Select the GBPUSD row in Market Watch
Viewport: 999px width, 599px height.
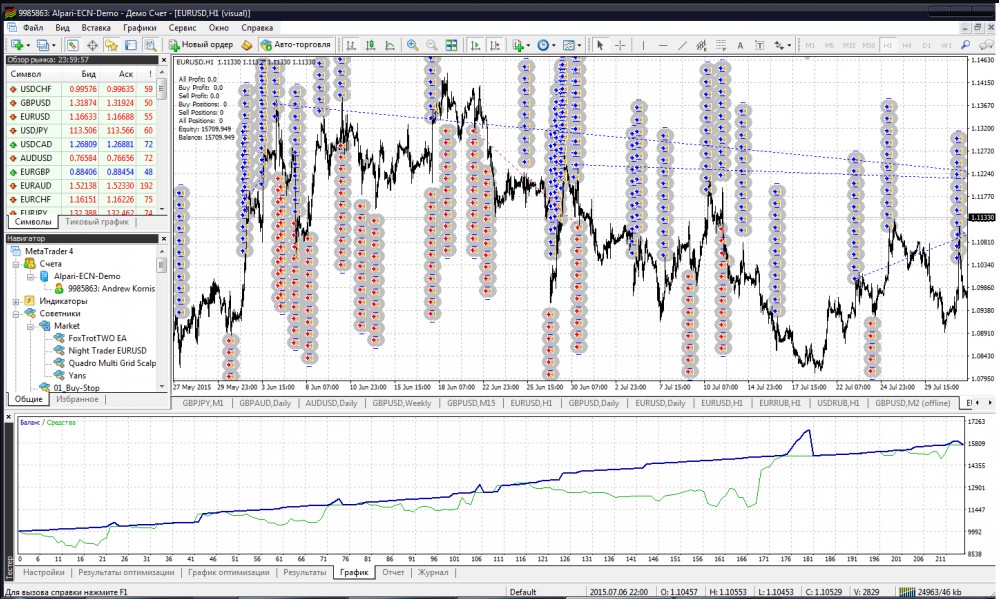(36, 103)
